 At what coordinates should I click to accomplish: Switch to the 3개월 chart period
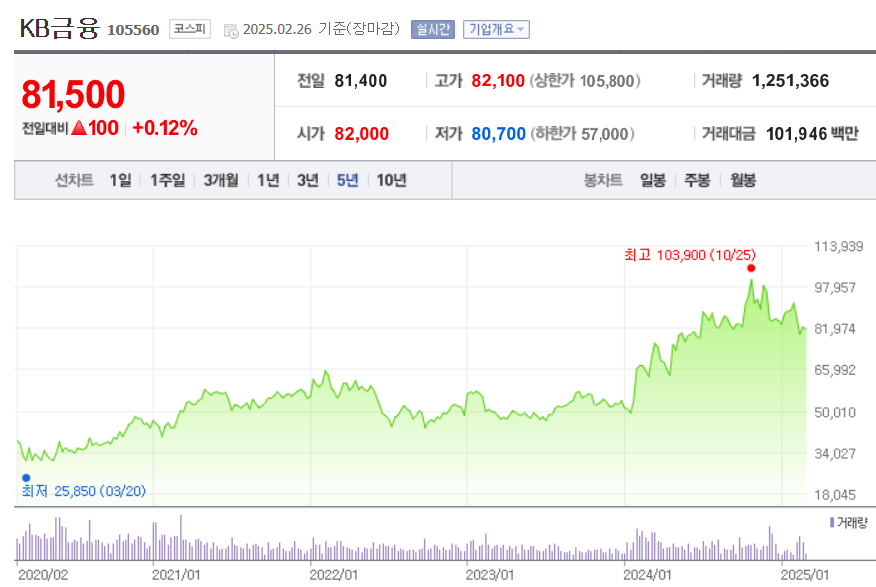tap(221, 180)
